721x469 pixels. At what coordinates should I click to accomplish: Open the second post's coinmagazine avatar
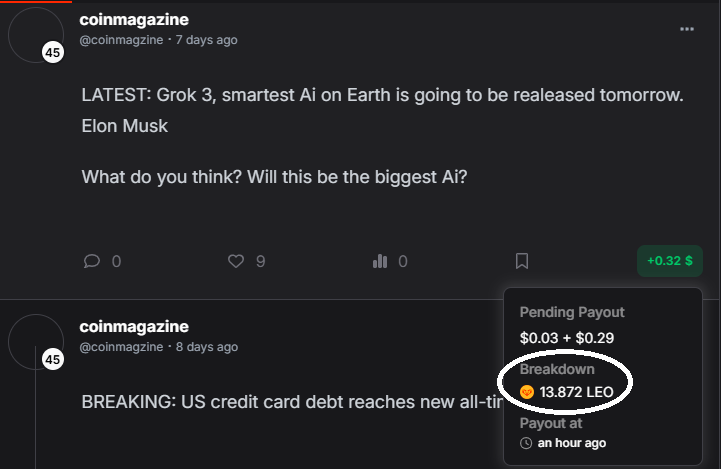(x=36, y=342)
